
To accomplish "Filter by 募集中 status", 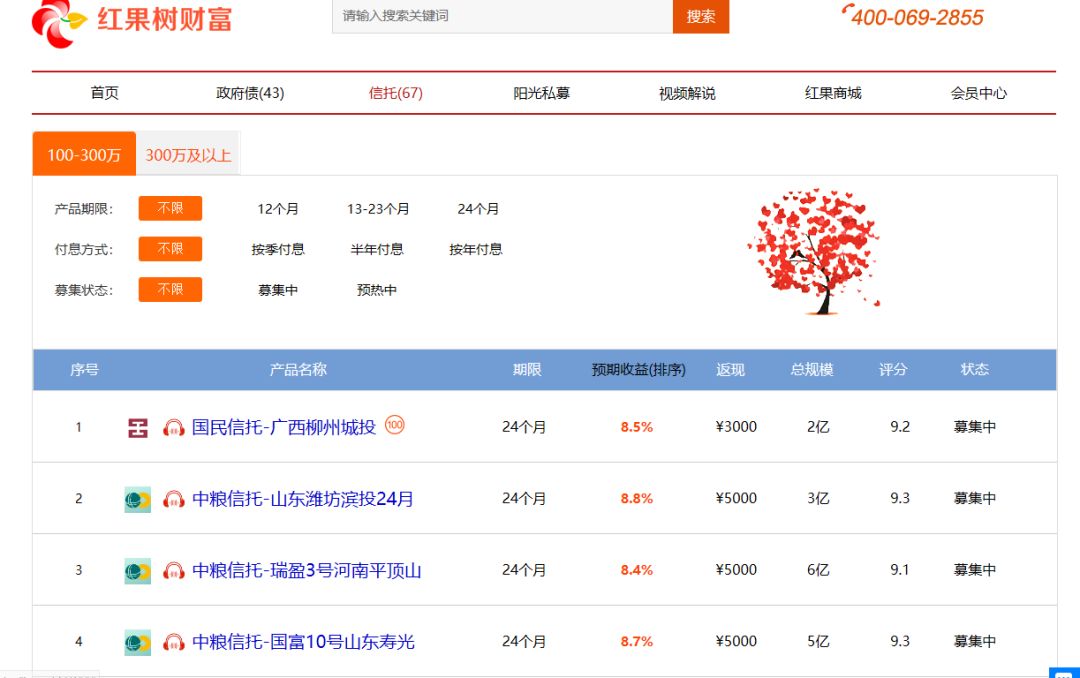I will [277, 289].
